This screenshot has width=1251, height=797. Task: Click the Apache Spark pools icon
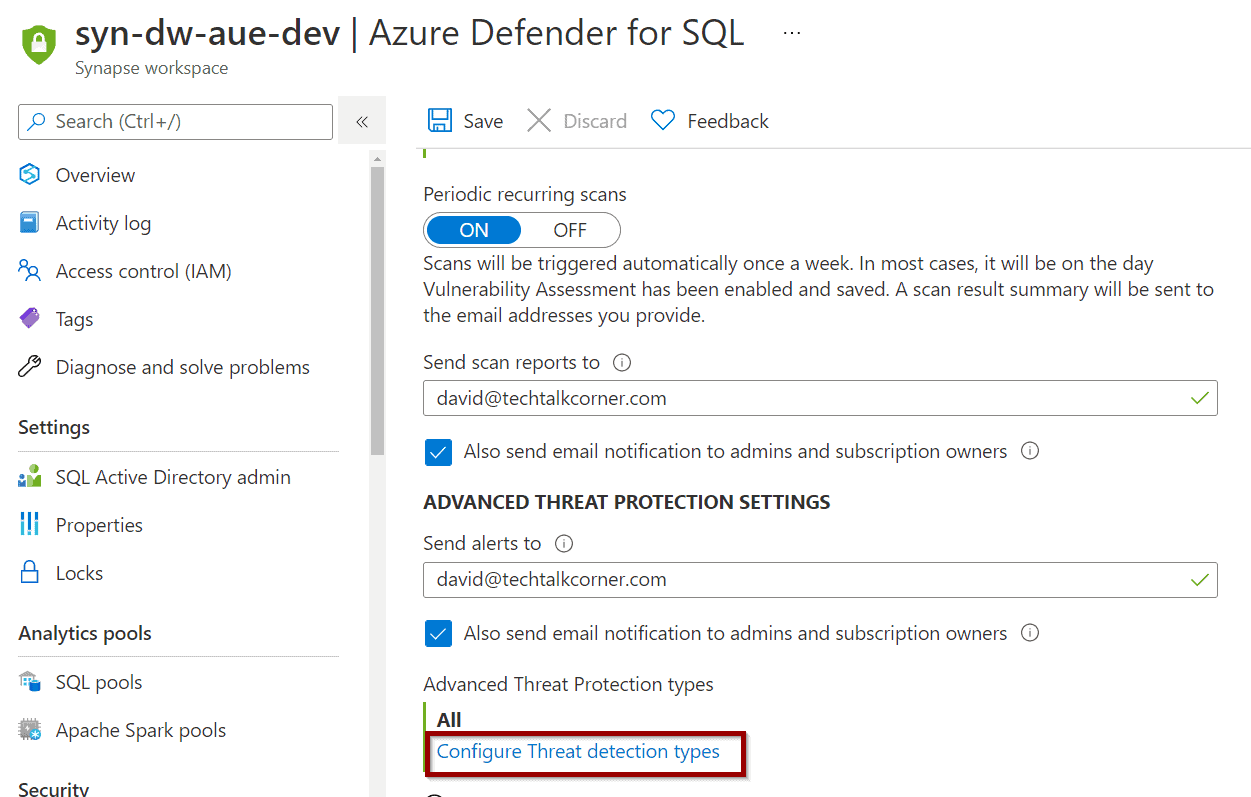(x=29, y=730)
